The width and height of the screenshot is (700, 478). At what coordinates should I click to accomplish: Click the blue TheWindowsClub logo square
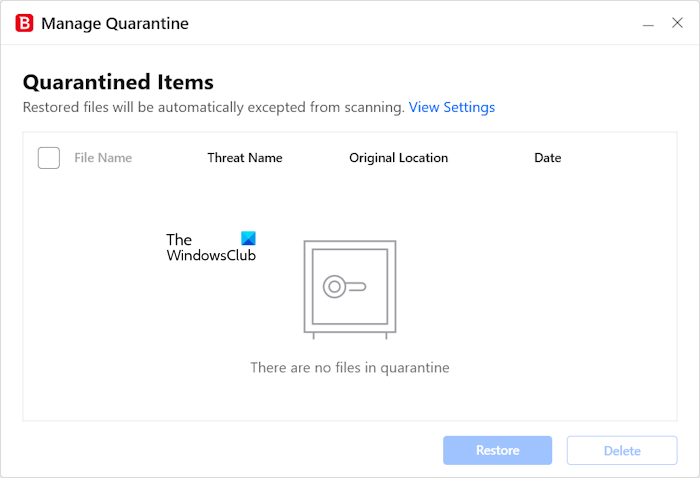click(x=249, y=239)
